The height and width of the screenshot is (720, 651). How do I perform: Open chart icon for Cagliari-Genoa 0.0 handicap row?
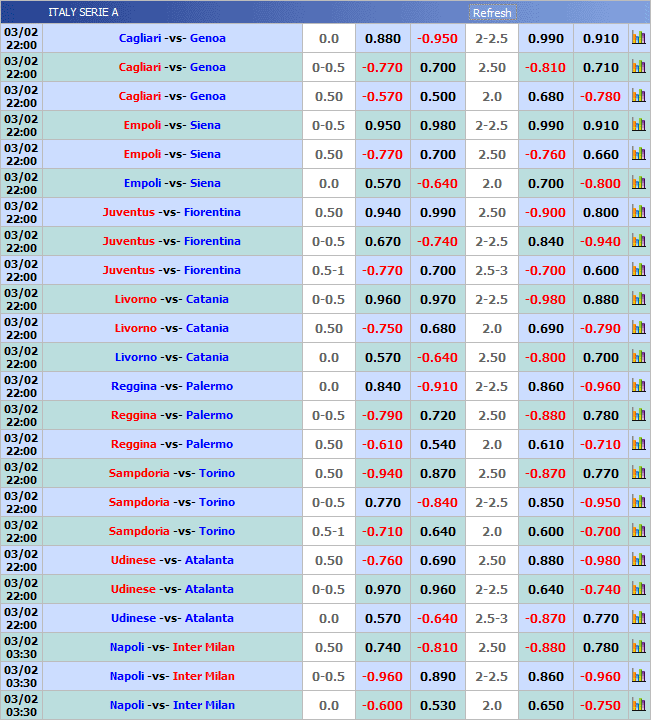tap(638, 38)
